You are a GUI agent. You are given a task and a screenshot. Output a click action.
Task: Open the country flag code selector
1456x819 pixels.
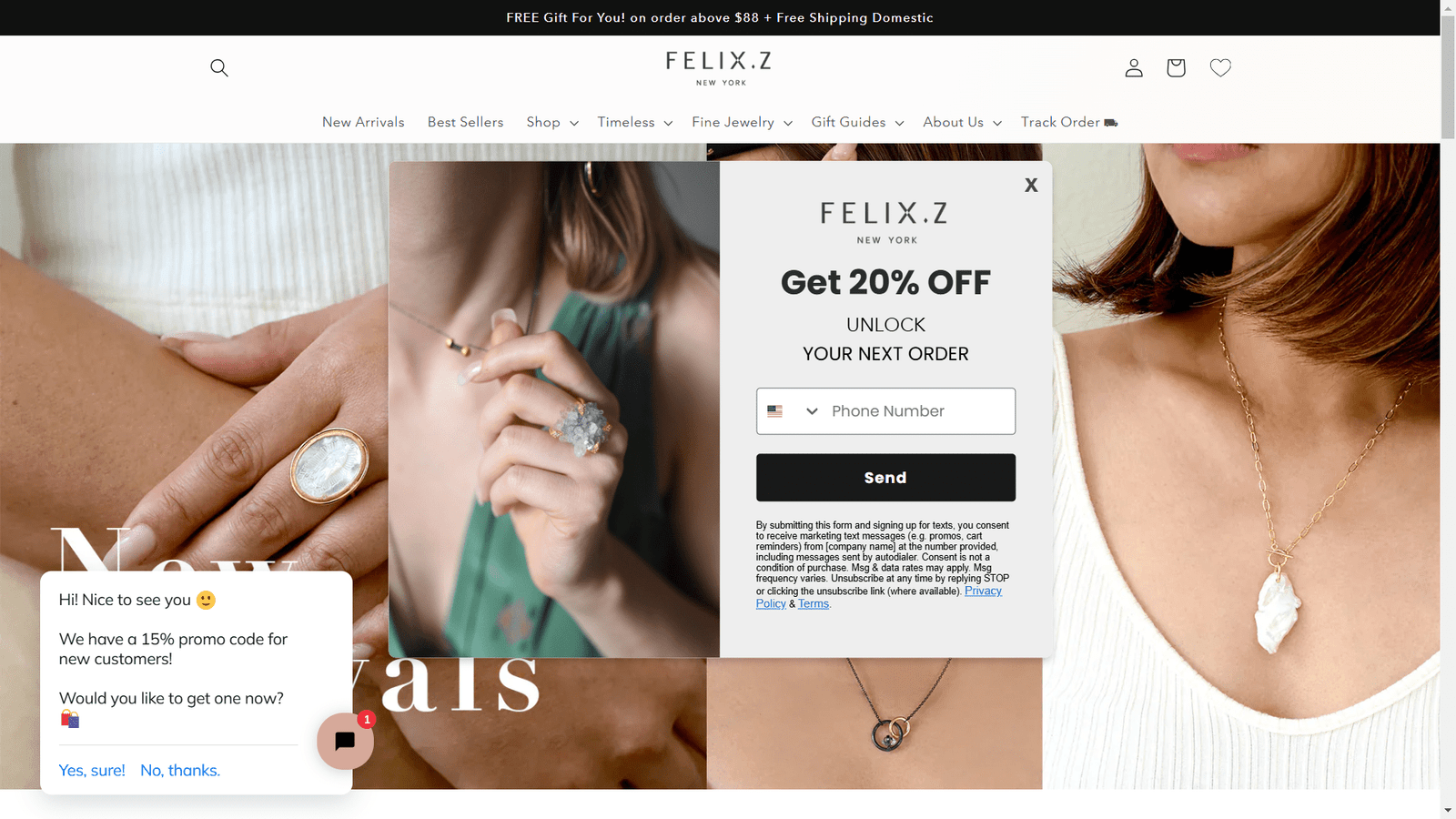[x=793, y=411]
